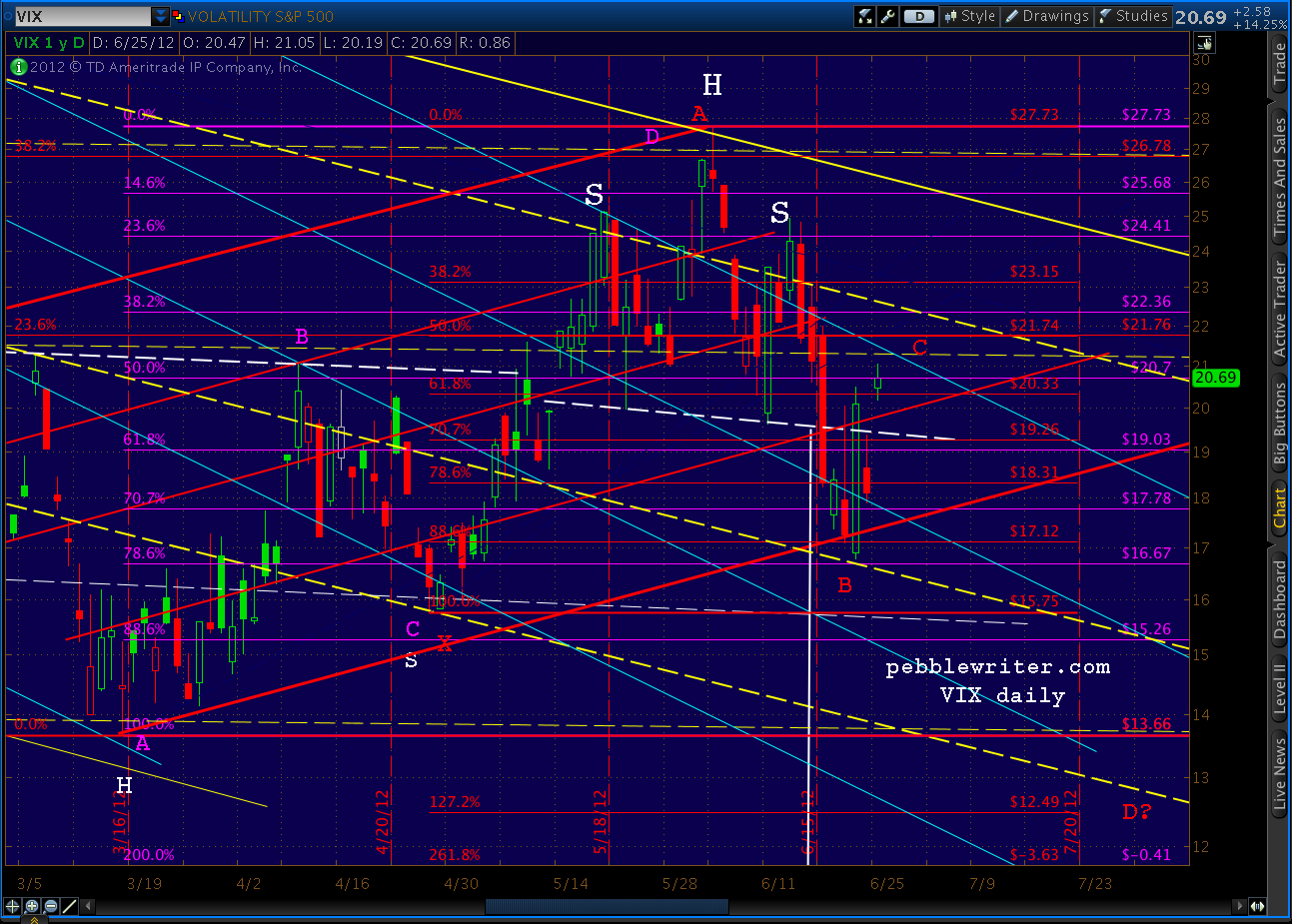Click the 'VOLATILITY S&P 500' title text
1292x924 pixels.
[261, 17]
